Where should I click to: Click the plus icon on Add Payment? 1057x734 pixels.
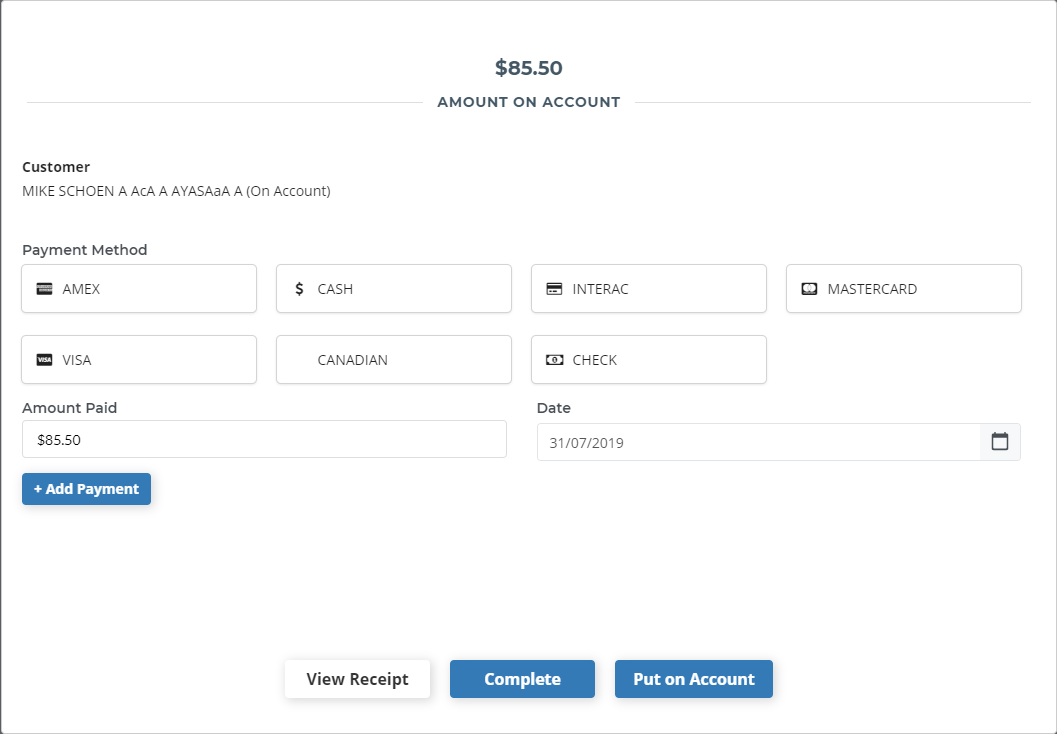click(38, 489)
